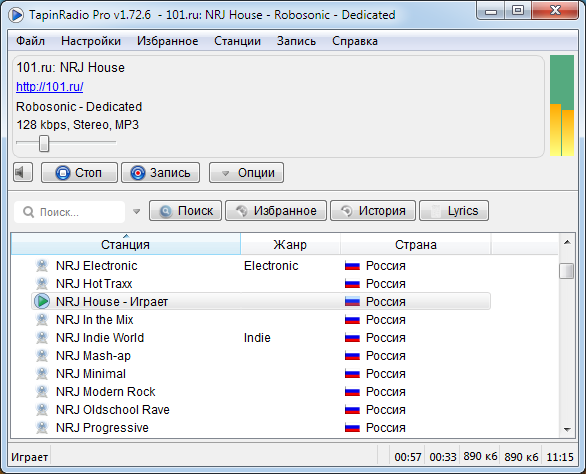
Task: Click the TapinRadio app icon in title bar
Action: [16, 15]
